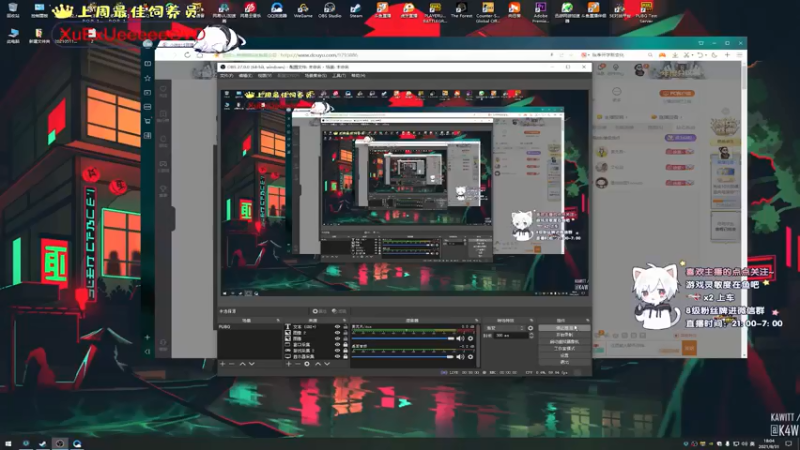Screen dimensions: 800x450
Task: Remove scene with minus button
Action: point(232,364)
